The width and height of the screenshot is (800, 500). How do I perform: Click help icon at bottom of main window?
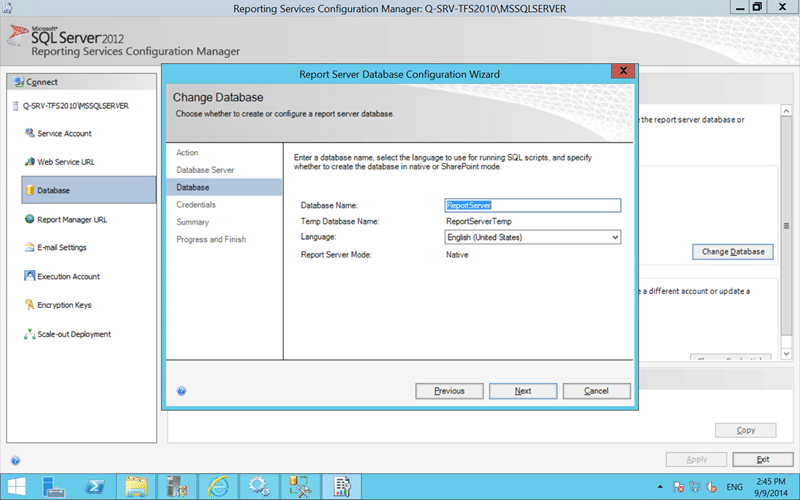pos(15,461)
